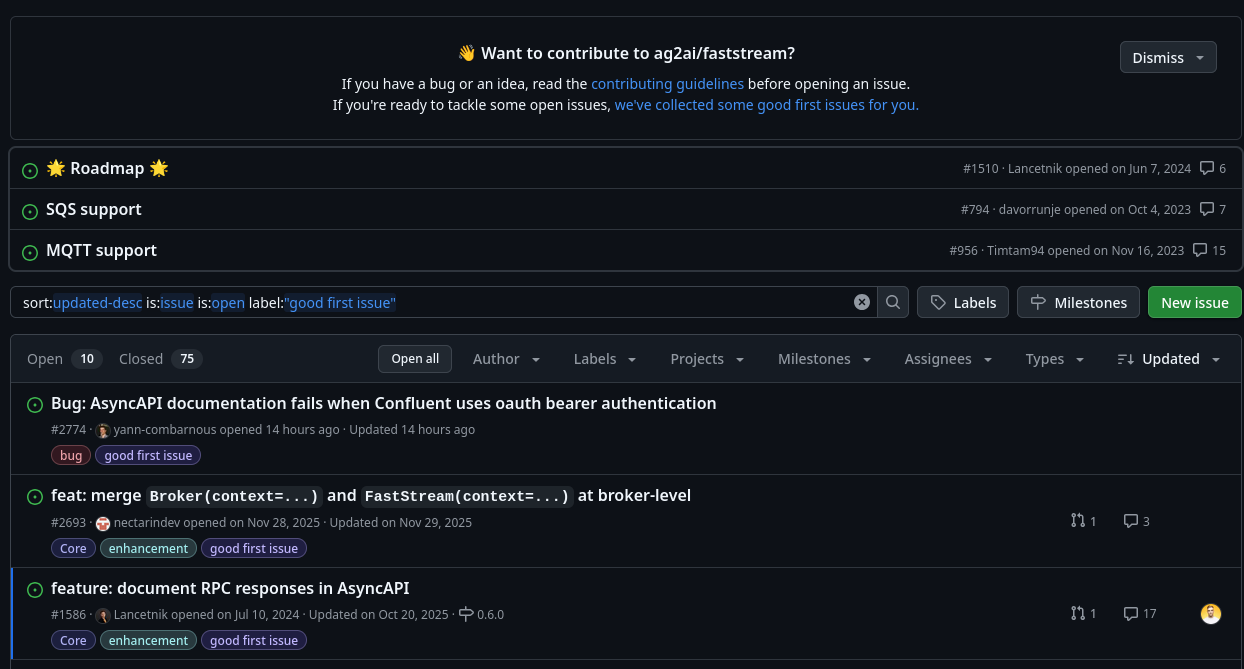Expand the Author filter dropdown

506,359
